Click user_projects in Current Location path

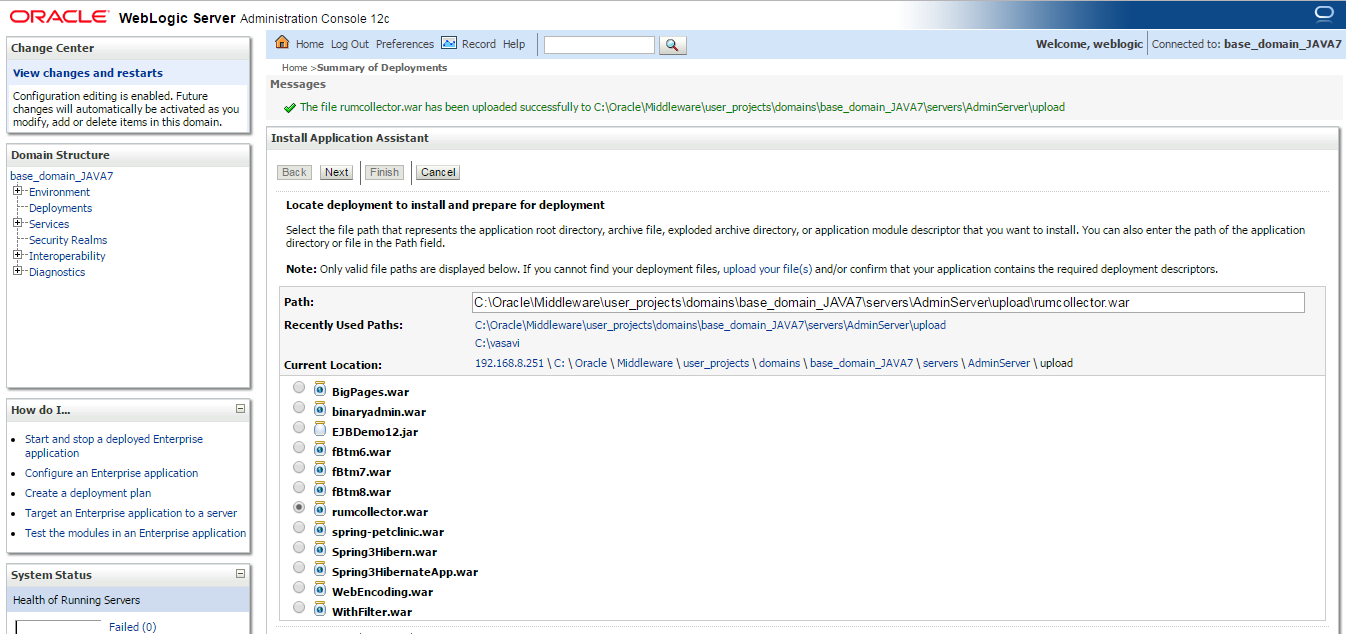716,363
